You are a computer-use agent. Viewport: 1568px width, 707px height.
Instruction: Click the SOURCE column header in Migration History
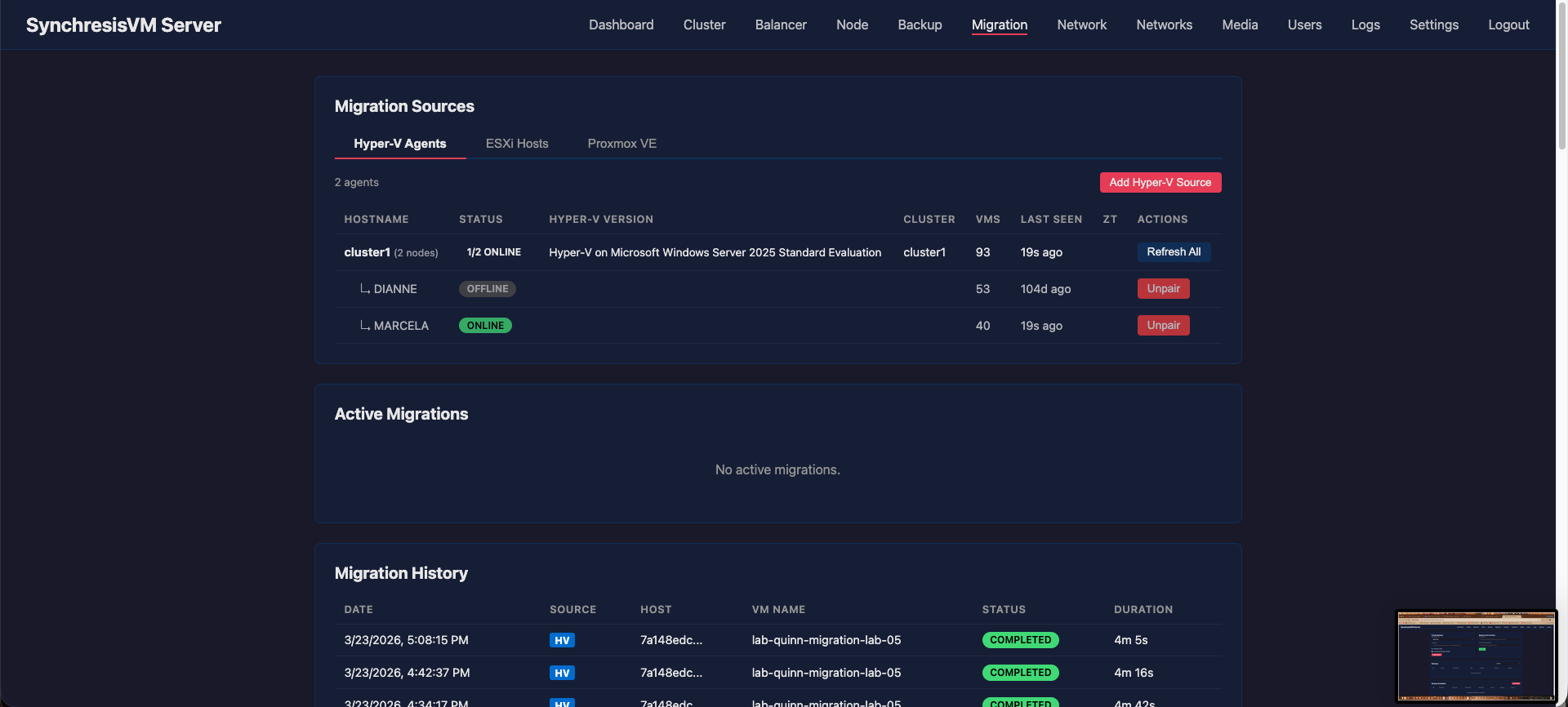point(572,610)
